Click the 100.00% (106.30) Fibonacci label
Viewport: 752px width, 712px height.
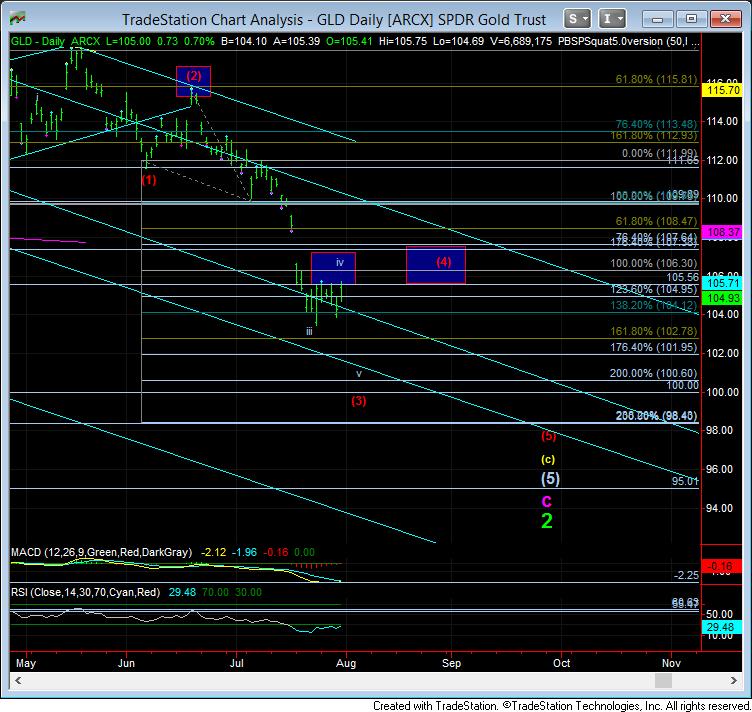pos(654,263)
